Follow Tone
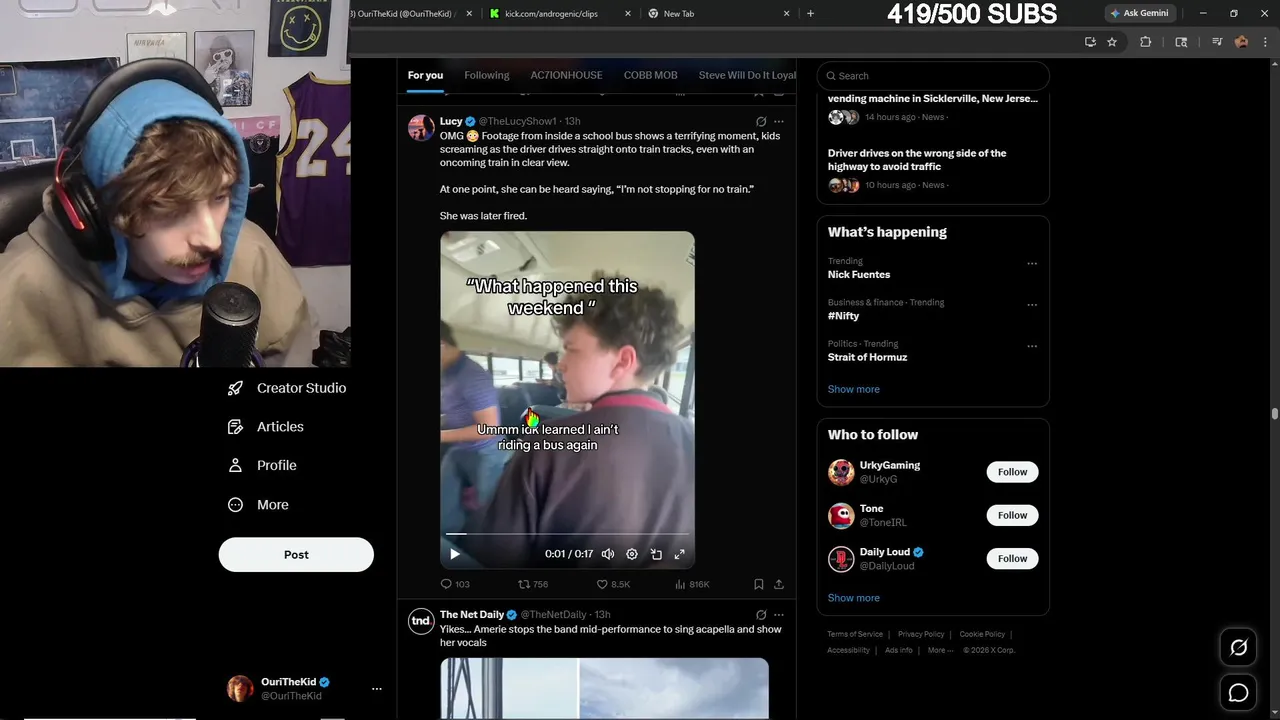This screenshot has width=1280, height=720. (1012, 515)
